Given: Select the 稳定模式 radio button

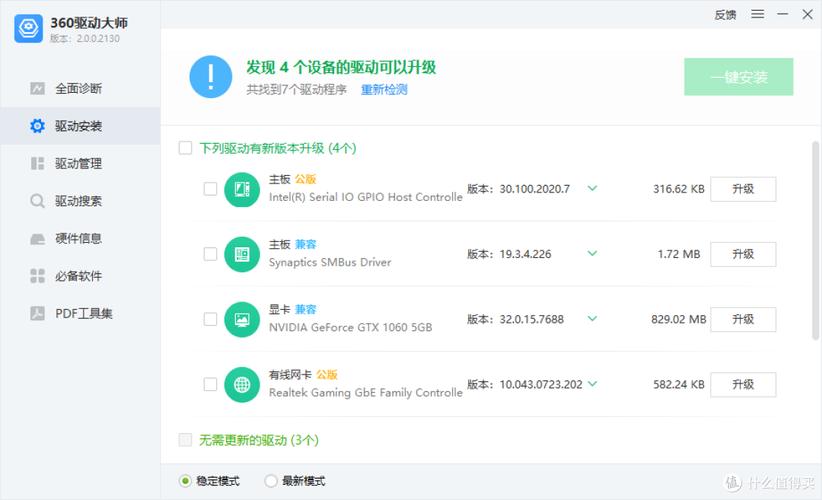Looking at the screenshot, I should tap(185, 481).
